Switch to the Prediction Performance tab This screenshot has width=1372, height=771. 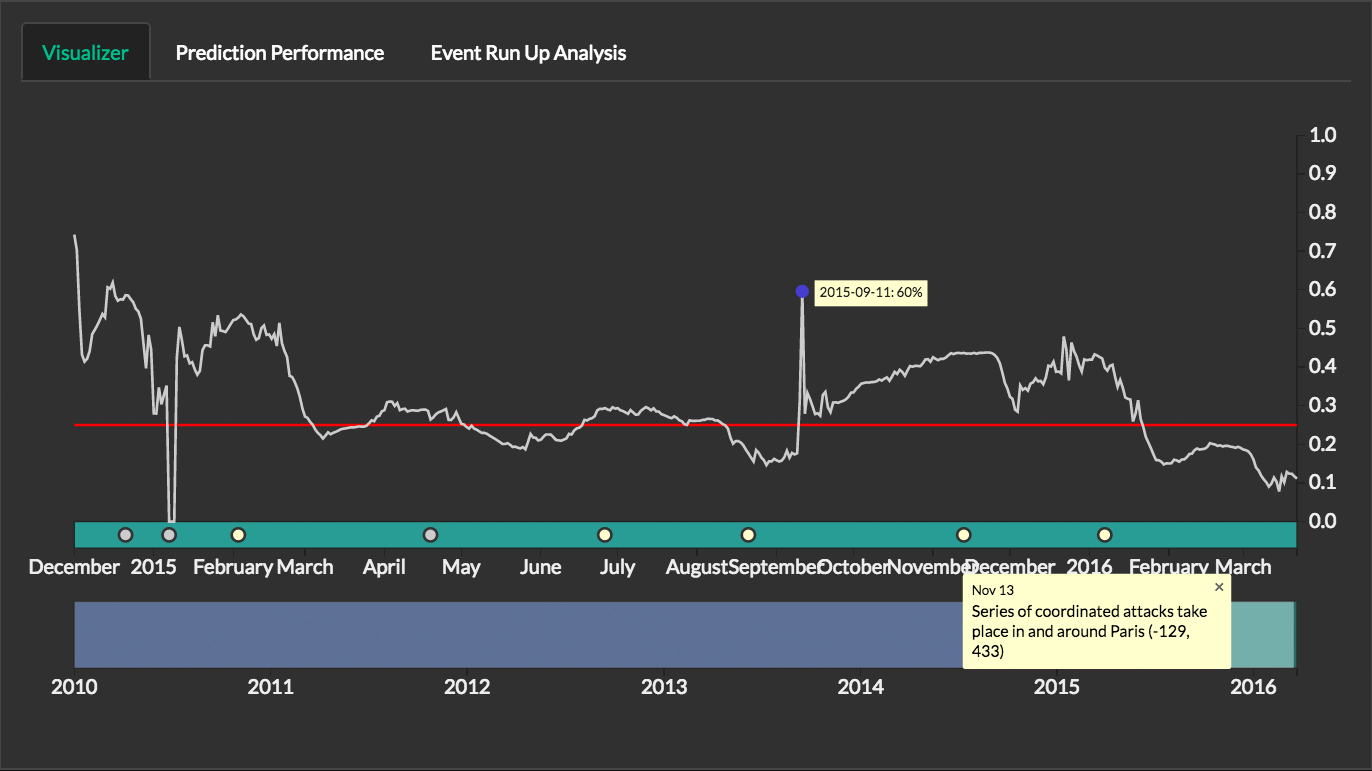click(279, 53)
